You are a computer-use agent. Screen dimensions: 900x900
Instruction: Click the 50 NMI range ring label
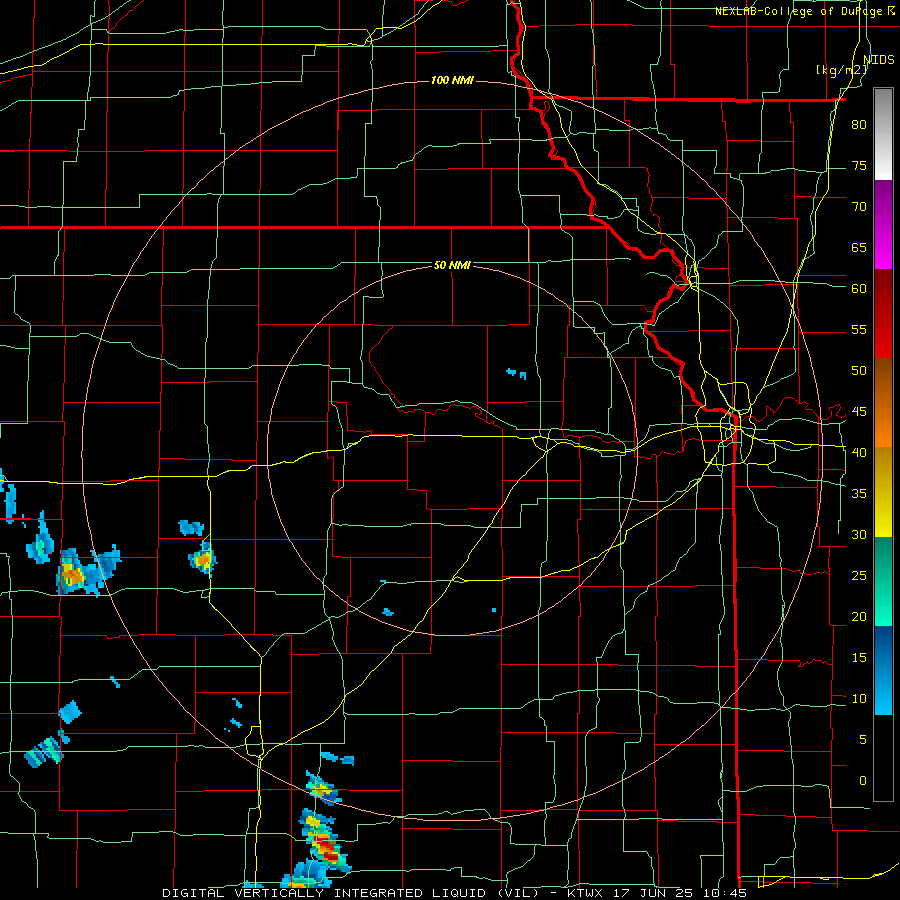pyautogui.click(x=452, y=265)
